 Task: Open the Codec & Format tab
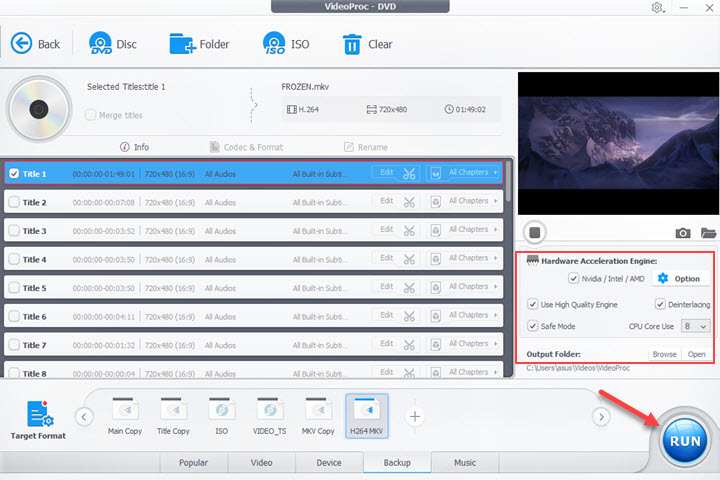coord(247,147)
